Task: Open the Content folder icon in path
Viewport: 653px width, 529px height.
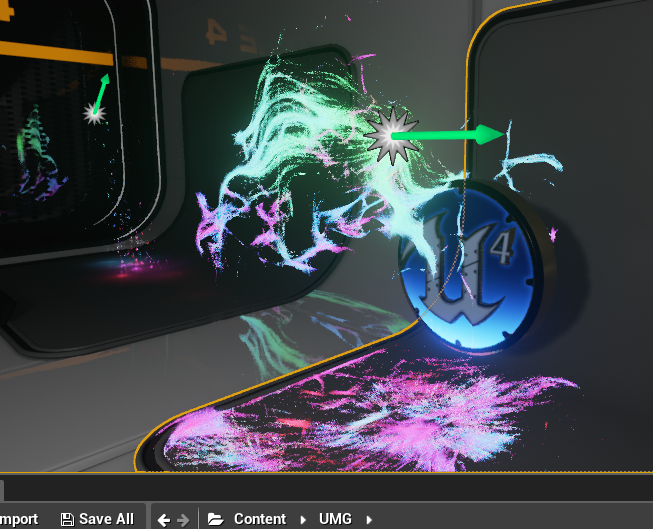Action: coord(215,519)
